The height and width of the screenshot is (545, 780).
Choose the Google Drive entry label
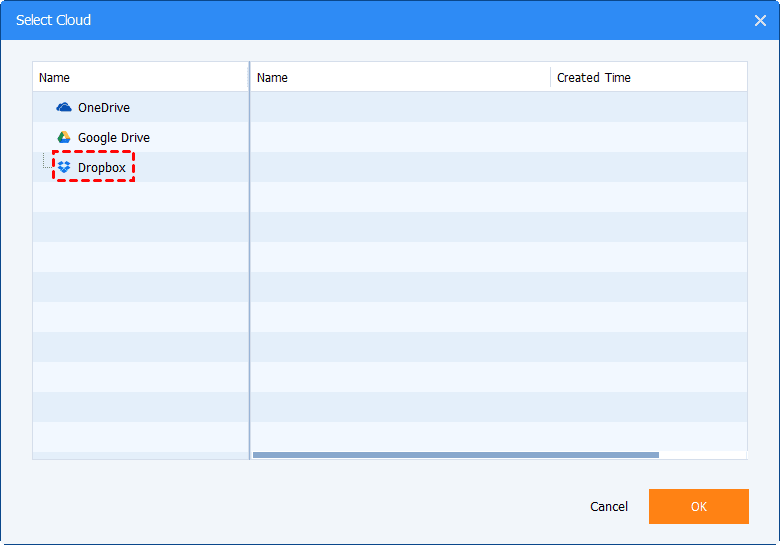(114, 138)
